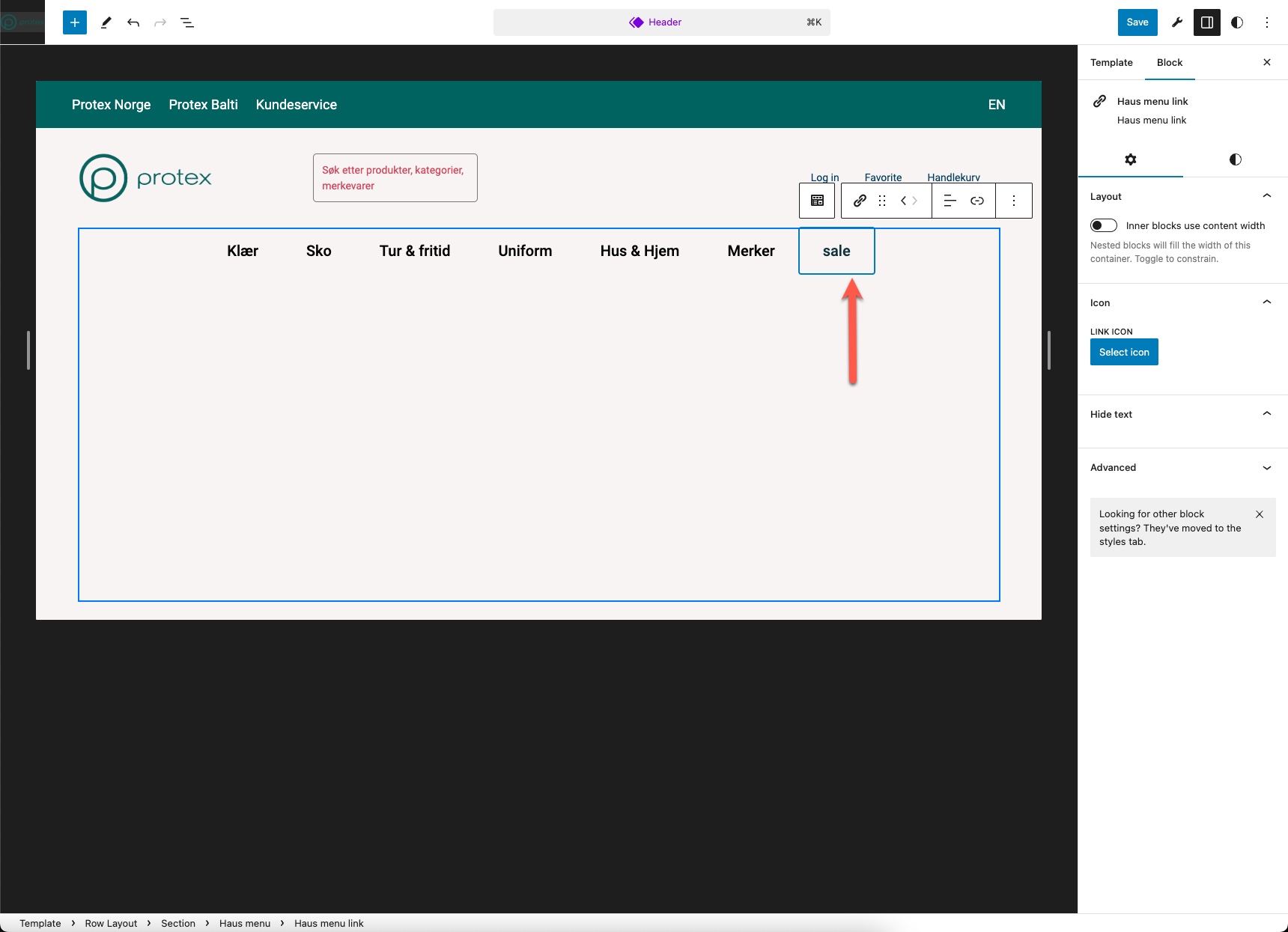1288x932 pixels.
Task: Click the Select icon button
Action: [1124, 352]
